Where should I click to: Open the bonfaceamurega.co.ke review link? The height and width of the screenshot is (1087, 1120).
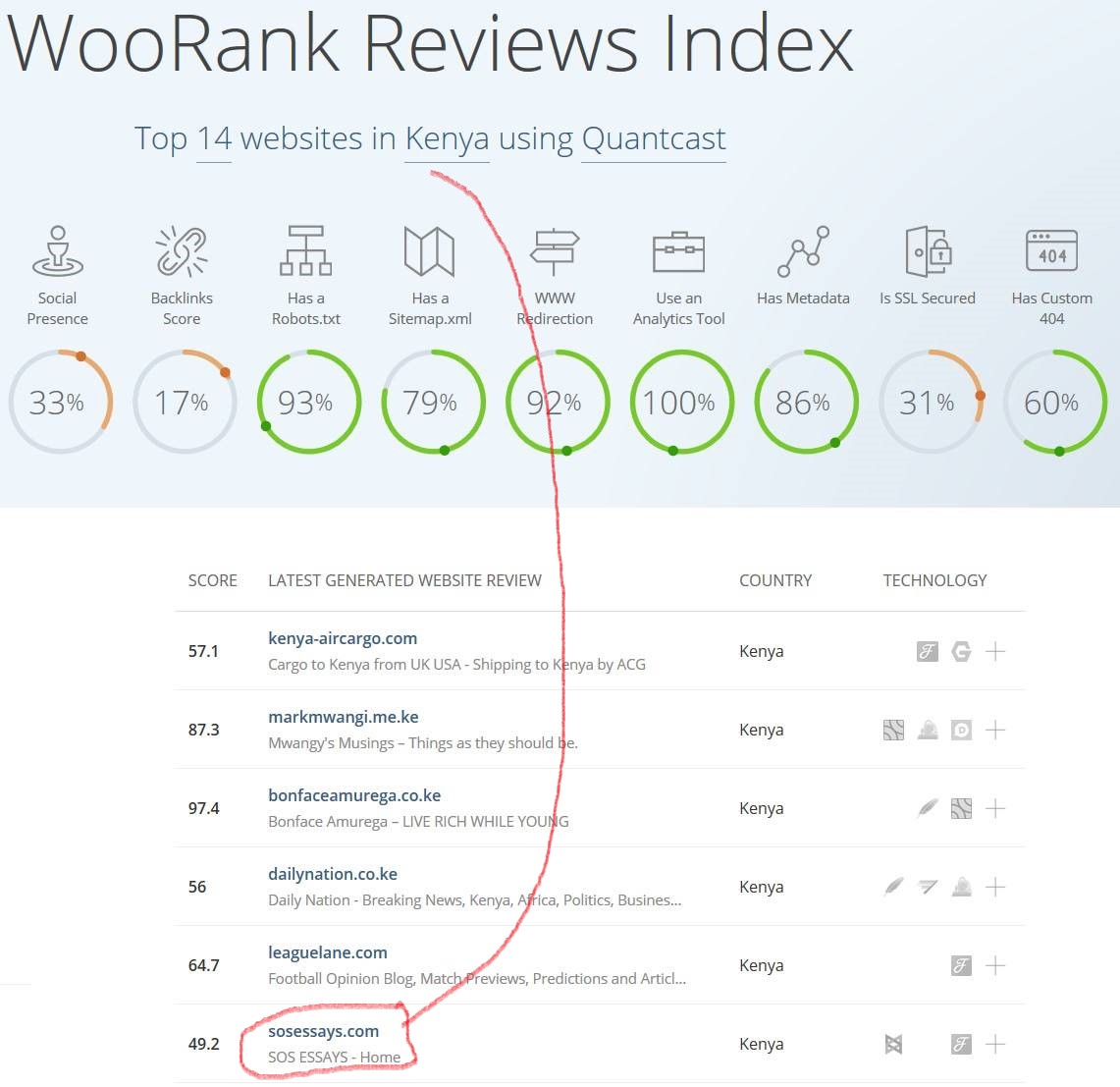[x=354, y=795]
